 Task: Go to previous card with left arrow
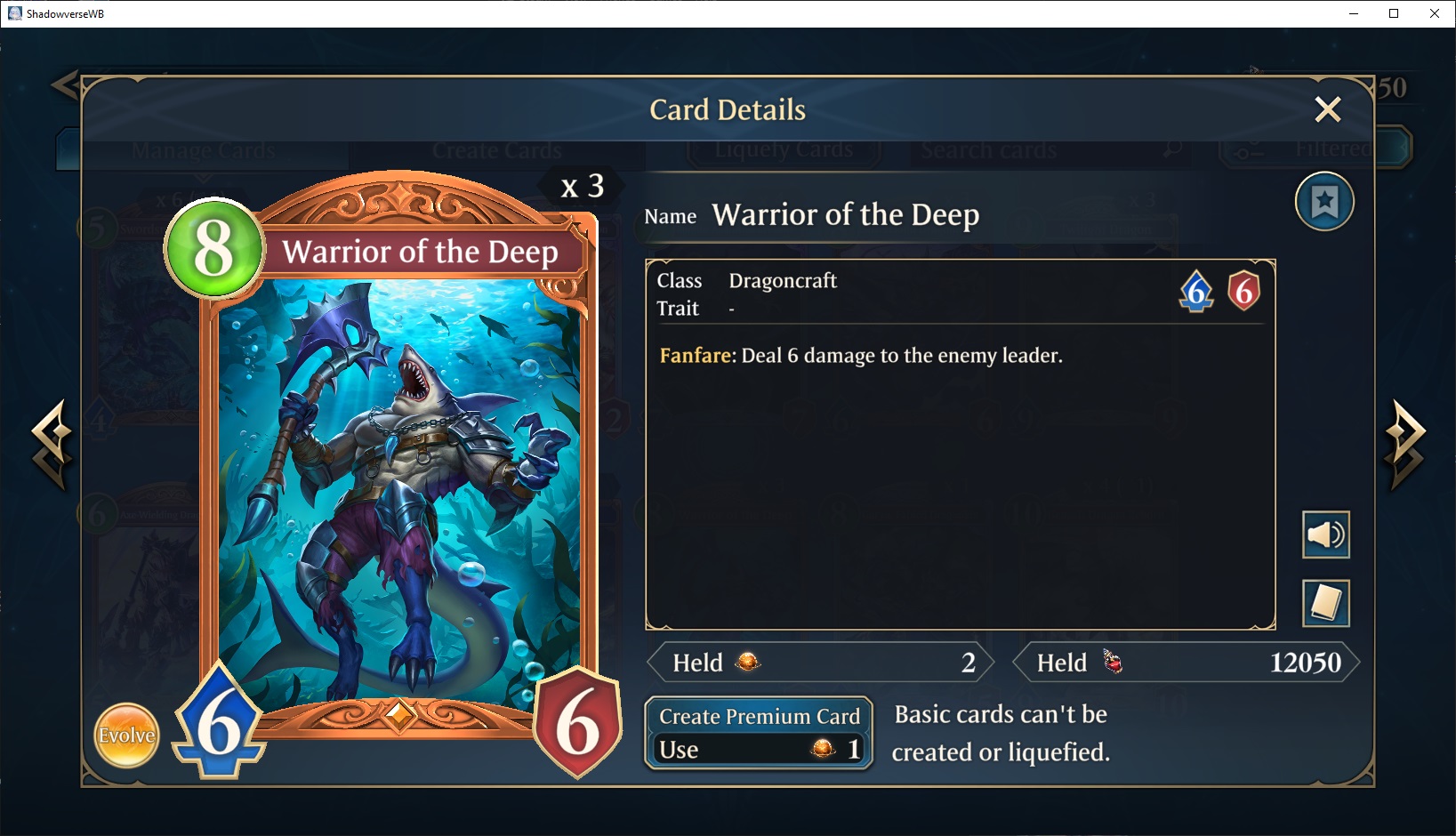coord(52,444)
